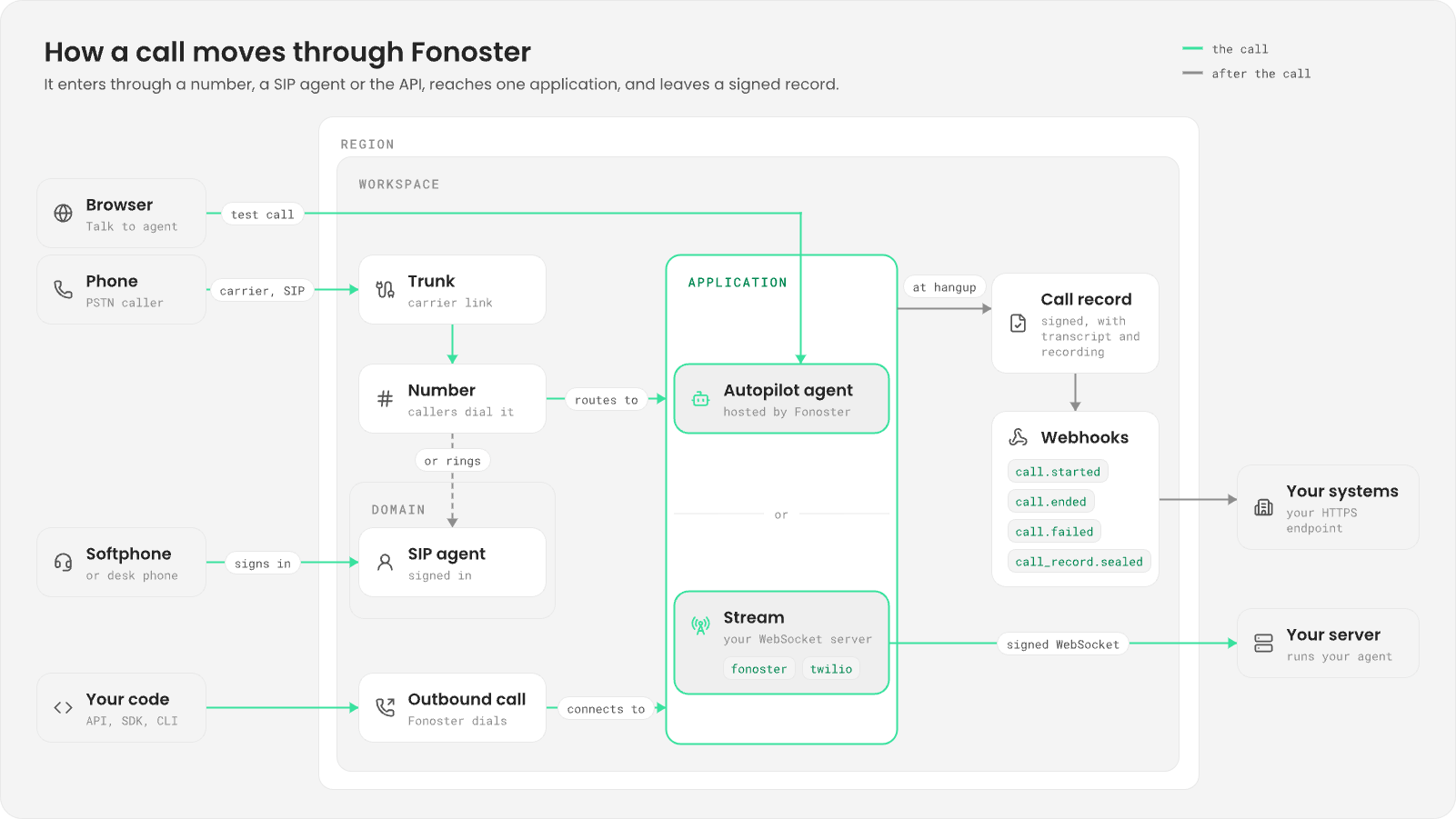Select the fonoster tag in the Stream card

pos(759,669)
